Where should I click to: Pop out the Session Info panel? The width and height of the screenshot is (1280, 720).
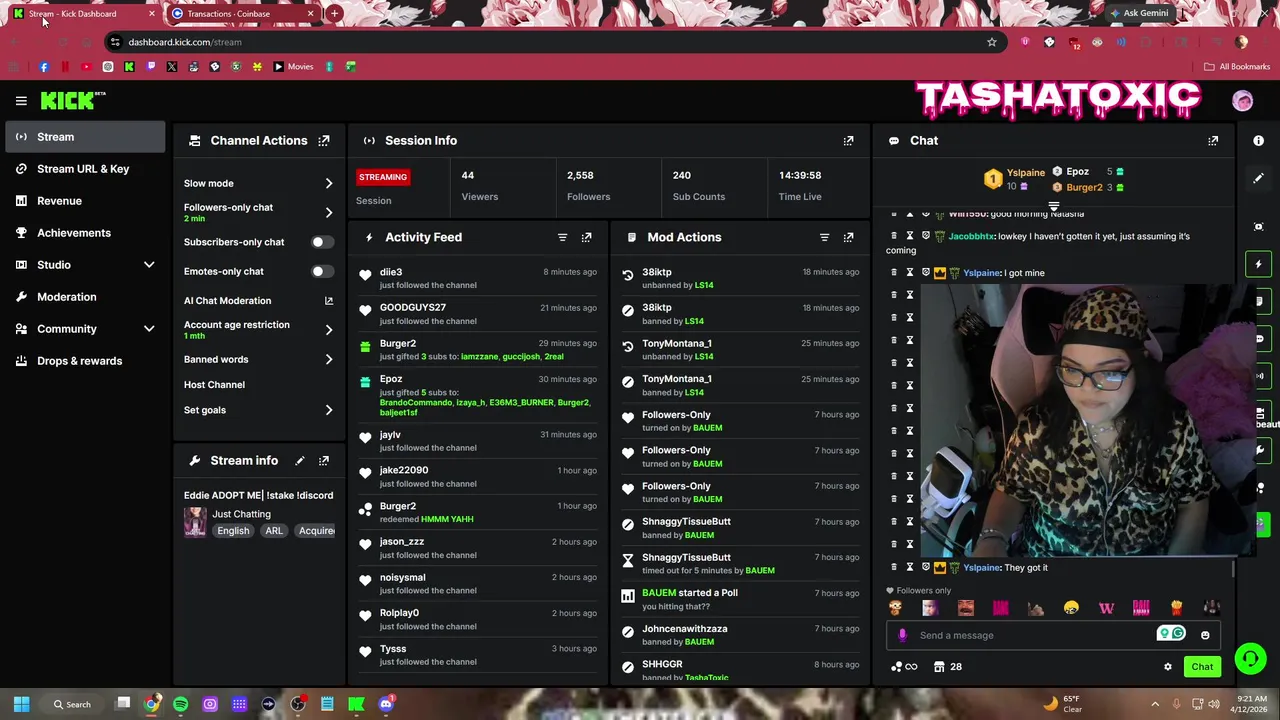848,141
